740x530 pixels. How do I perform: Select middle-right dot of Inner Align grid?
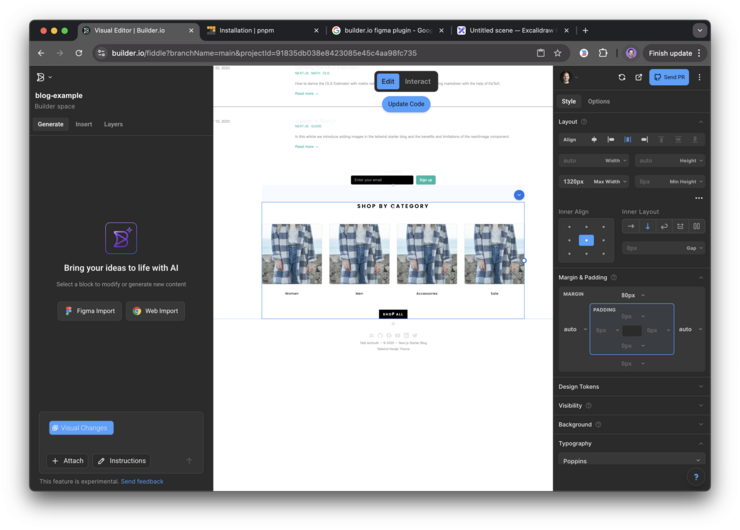point(603,240)
